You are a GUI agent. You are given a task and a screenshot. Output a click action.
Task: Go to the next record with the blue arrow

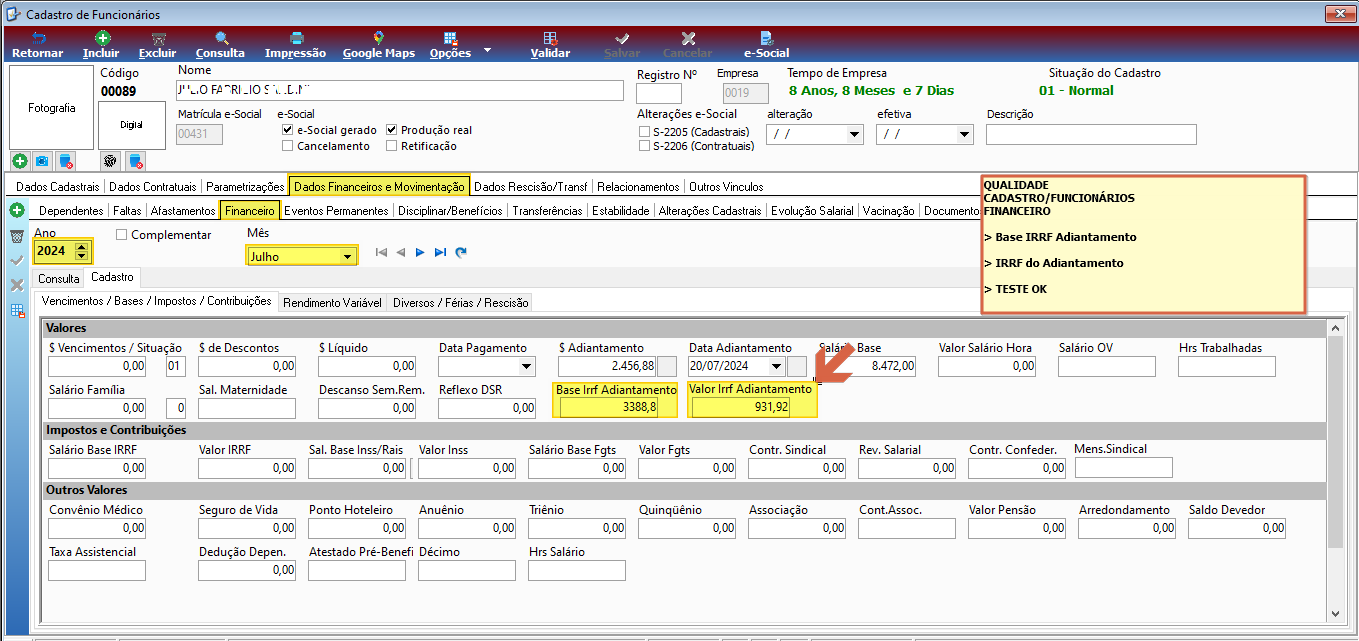[x=420, y=253]
